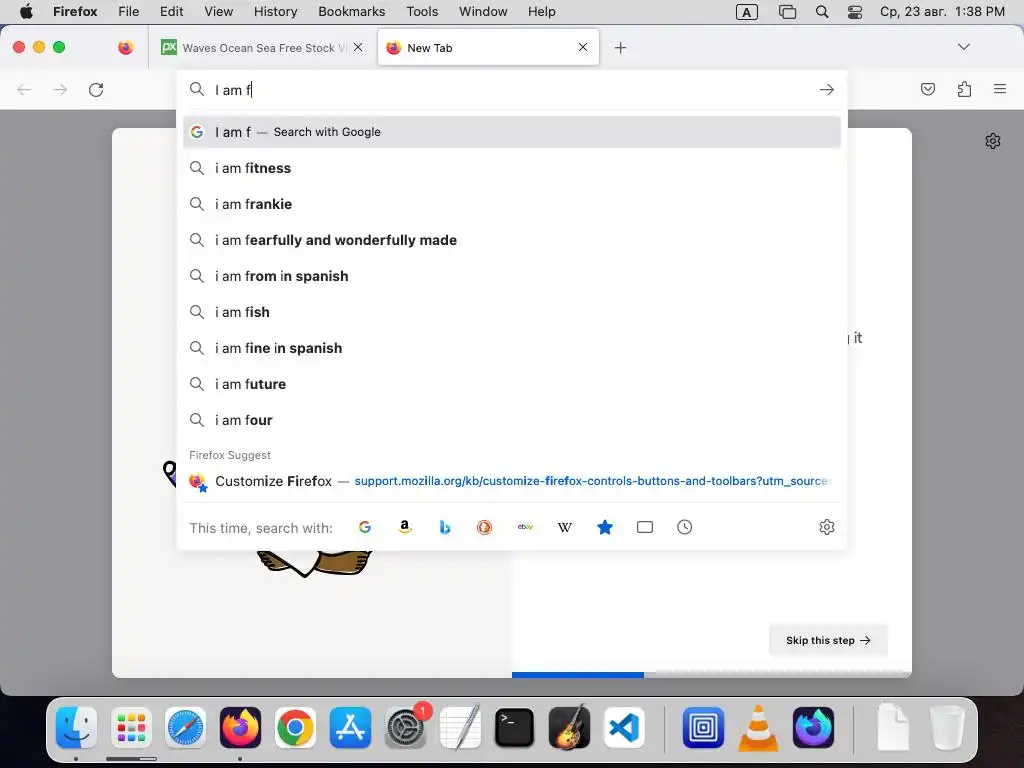Choose suggestion 'i am future'

tap(512, 383)
